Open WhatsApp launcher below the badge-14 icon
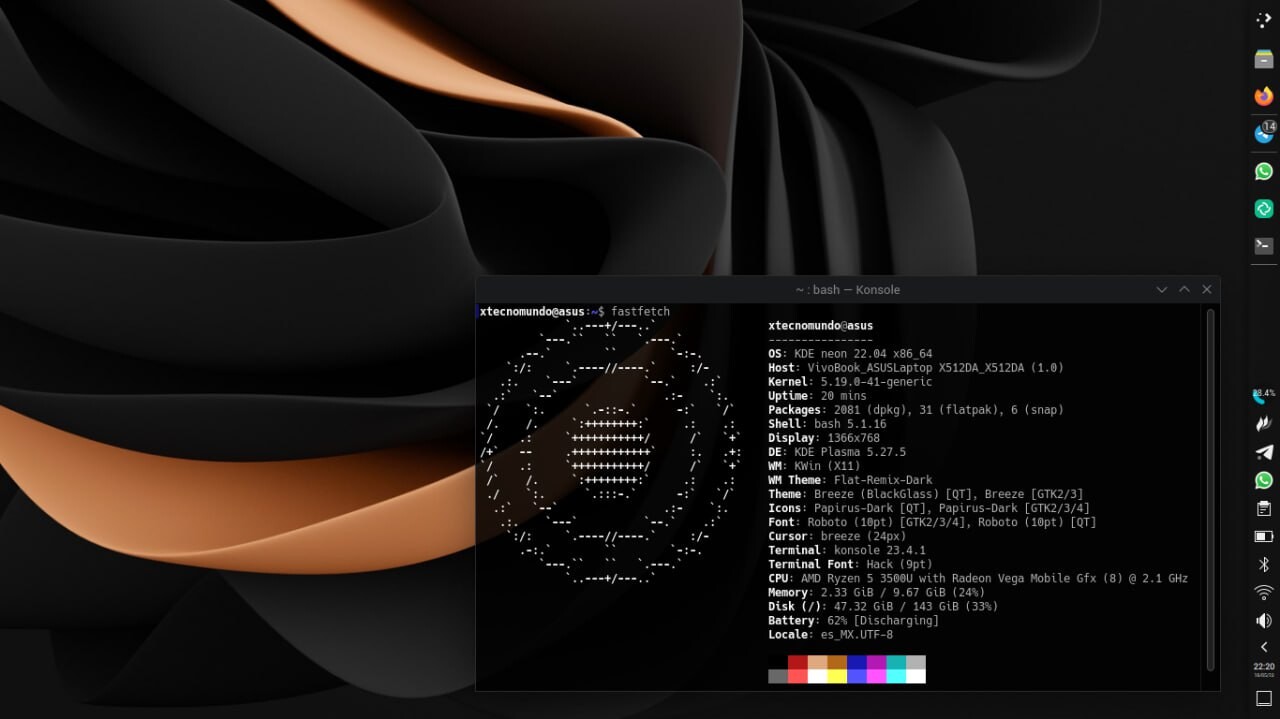This screenshot has height=719, width=1280. pos(1264,171)
